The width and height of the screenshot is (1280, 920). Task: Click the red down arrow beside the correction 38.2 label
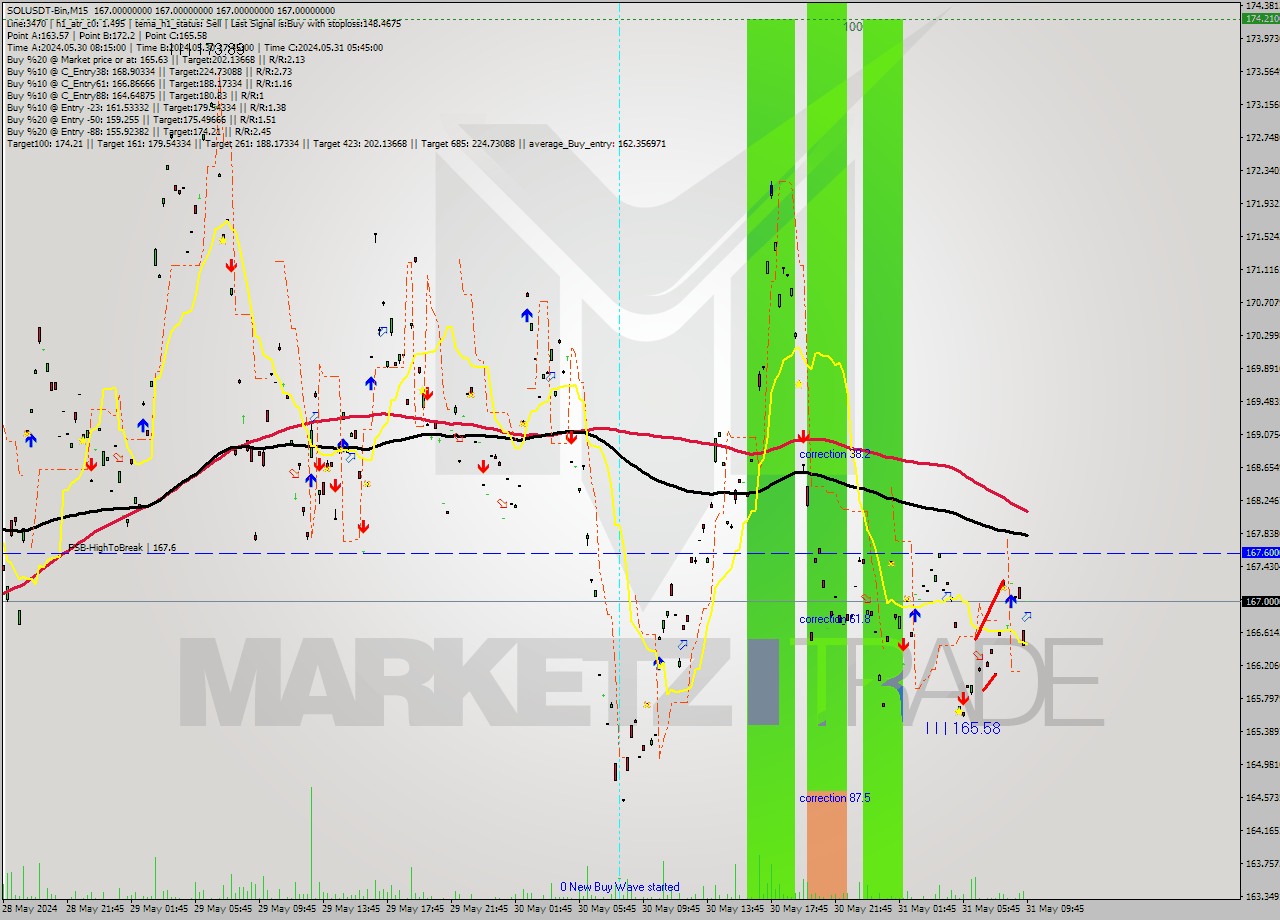tap(803, 437)
